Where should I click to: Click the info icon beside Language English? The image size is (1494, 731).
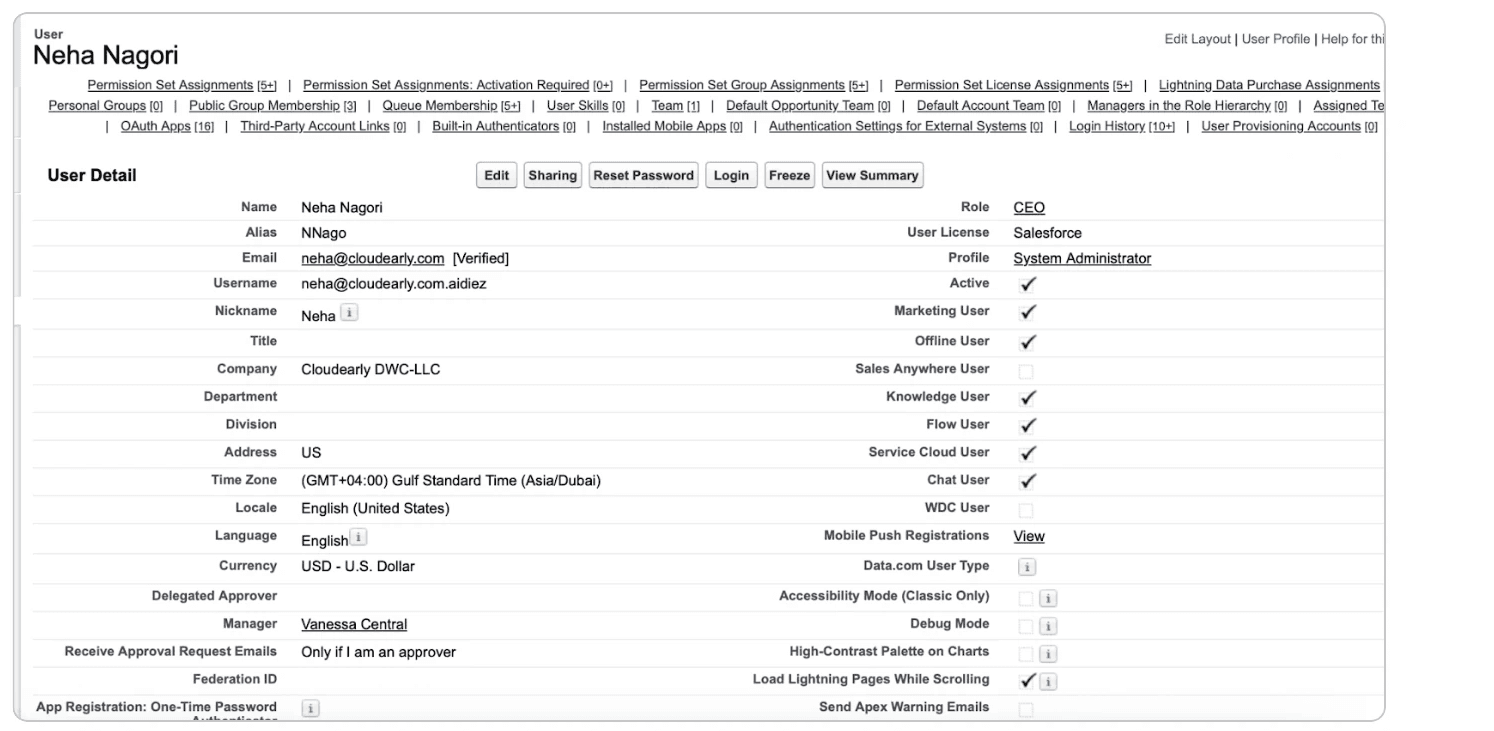[359, 537]
